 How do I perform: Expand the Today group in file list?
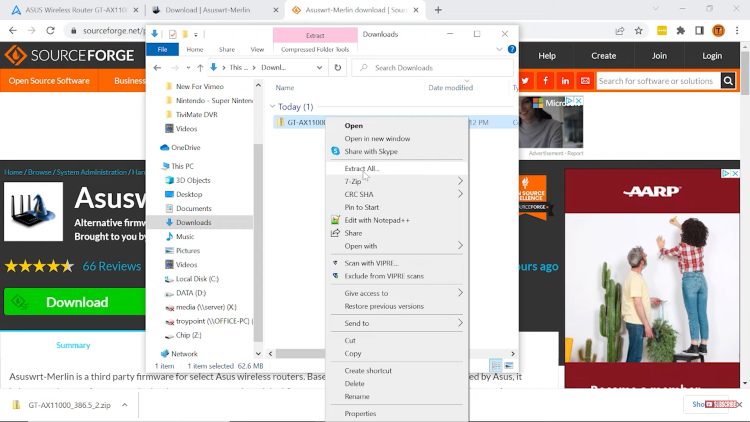272,106
